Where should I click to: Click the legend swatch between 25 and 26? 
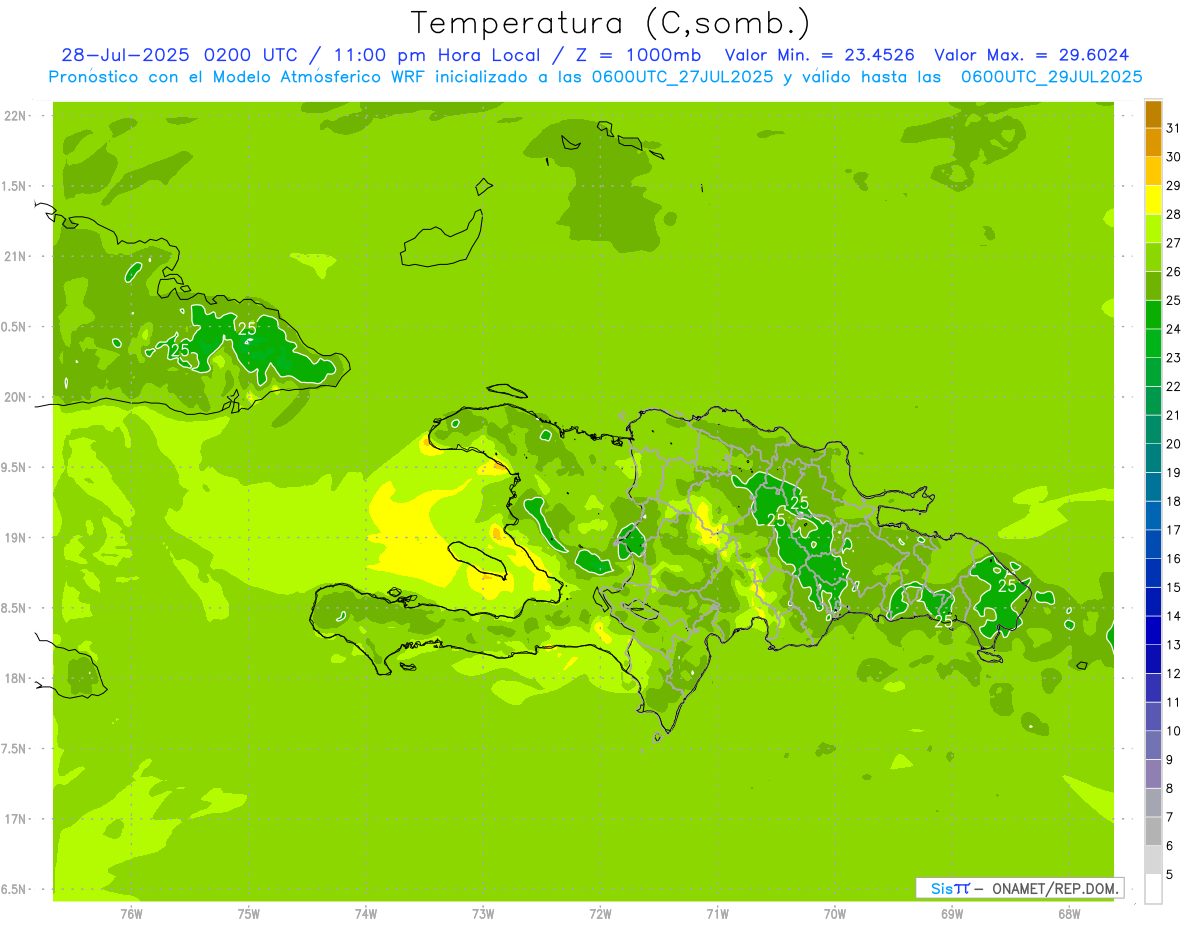point(1153,285)
